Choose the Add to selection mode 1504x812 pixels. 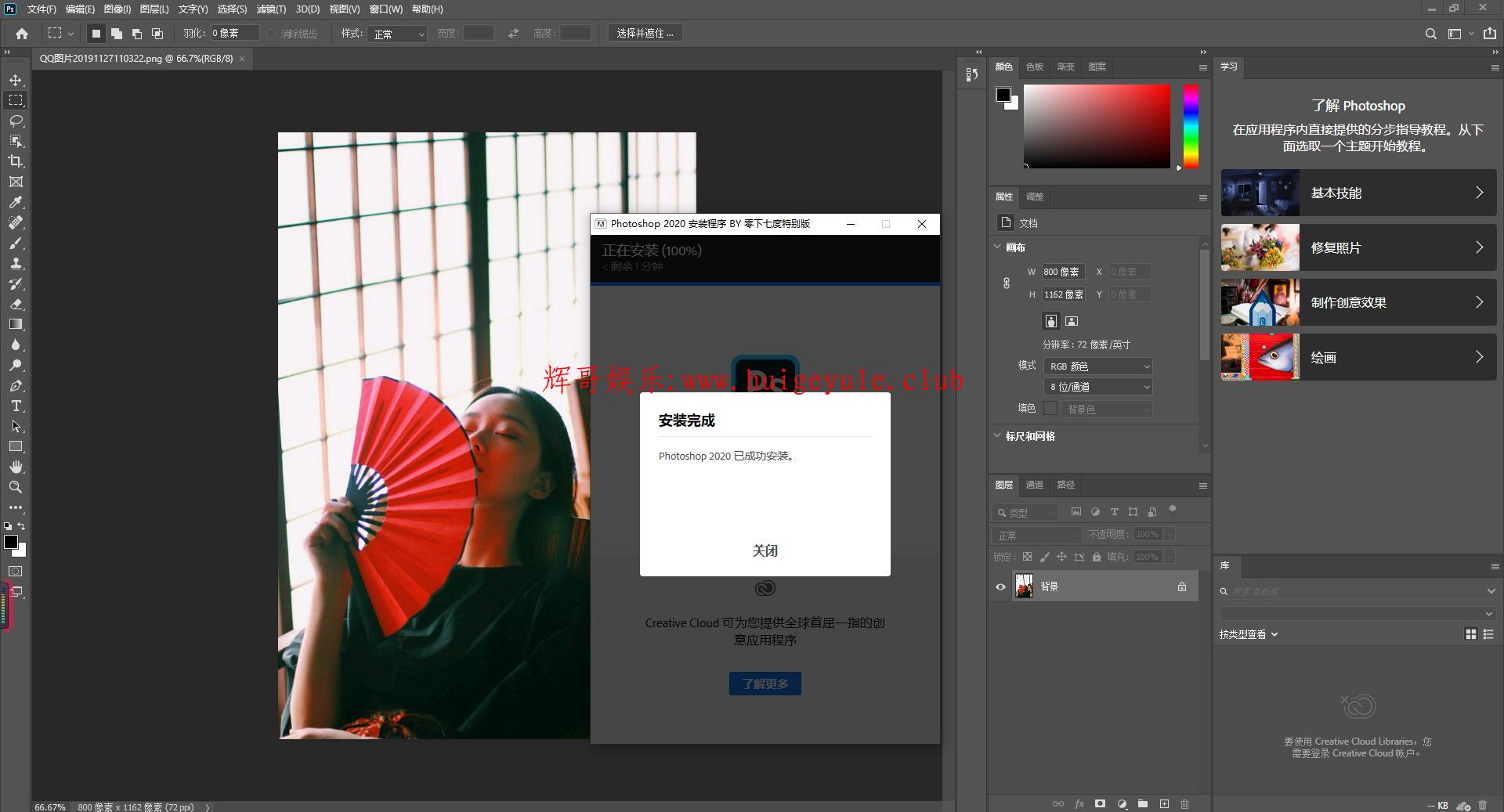116,34
